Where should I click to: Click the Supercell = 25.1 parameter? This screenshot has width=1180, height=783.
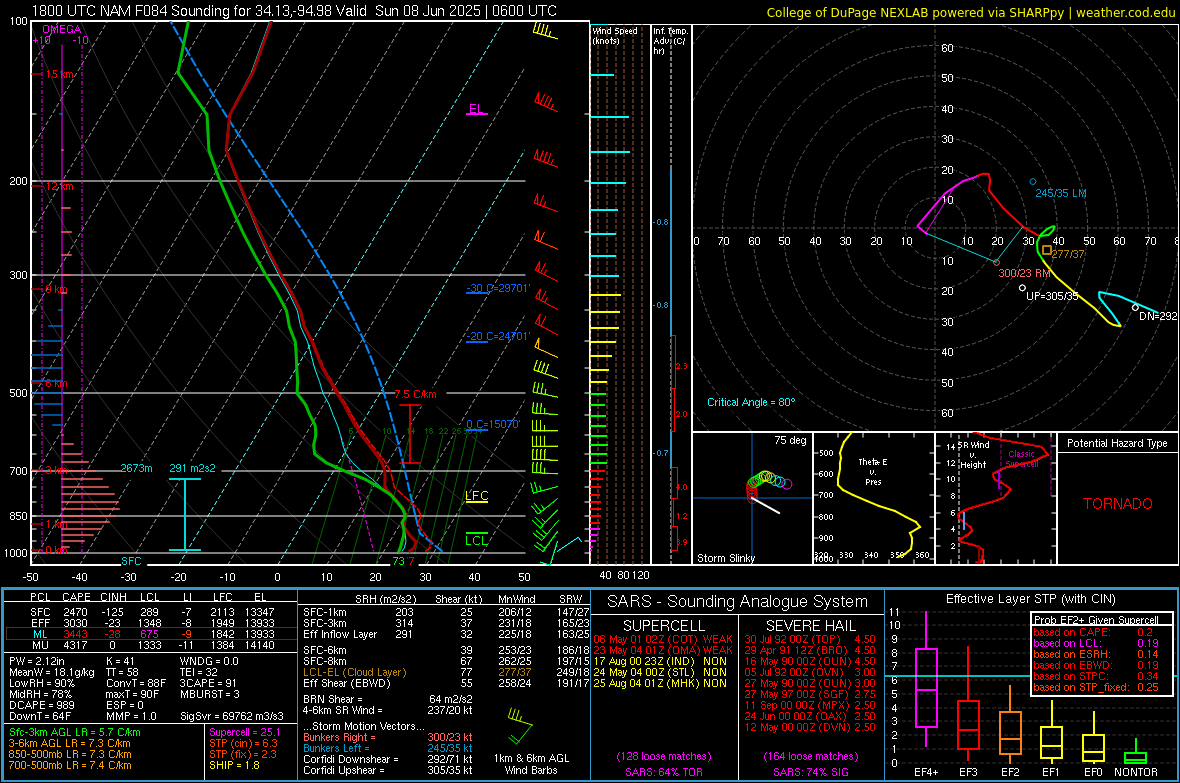tap(245, 733)
